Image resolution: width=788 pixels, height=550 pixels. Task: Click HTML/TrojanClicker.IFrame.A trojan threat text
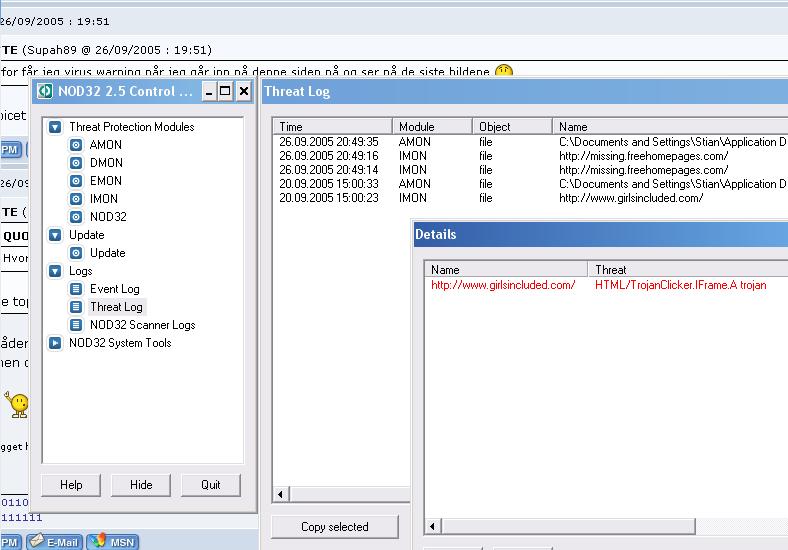(680, 285)
